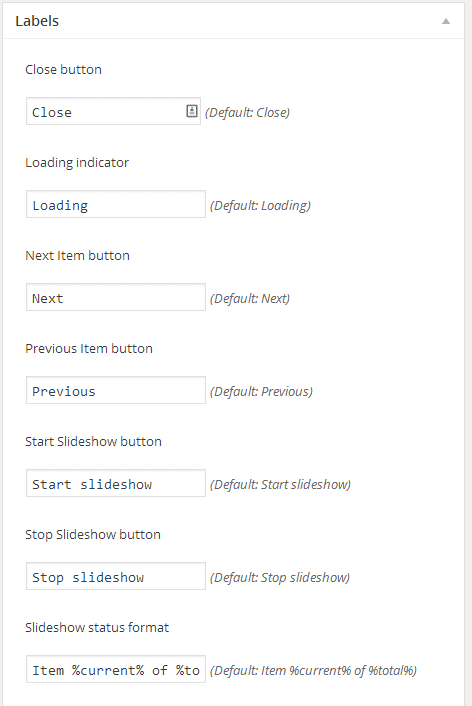
Task: Click the Slideshow status format field
Action: click(x=116, y=670)
